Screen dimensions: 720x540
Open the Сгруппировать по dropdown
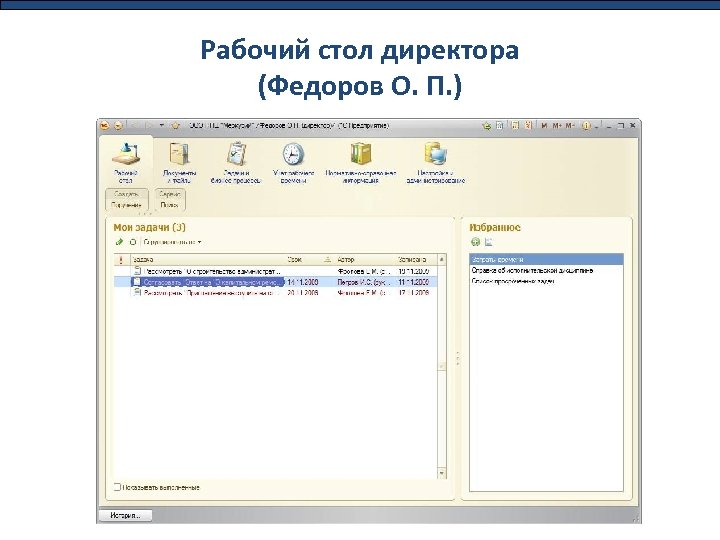[172, 242]
